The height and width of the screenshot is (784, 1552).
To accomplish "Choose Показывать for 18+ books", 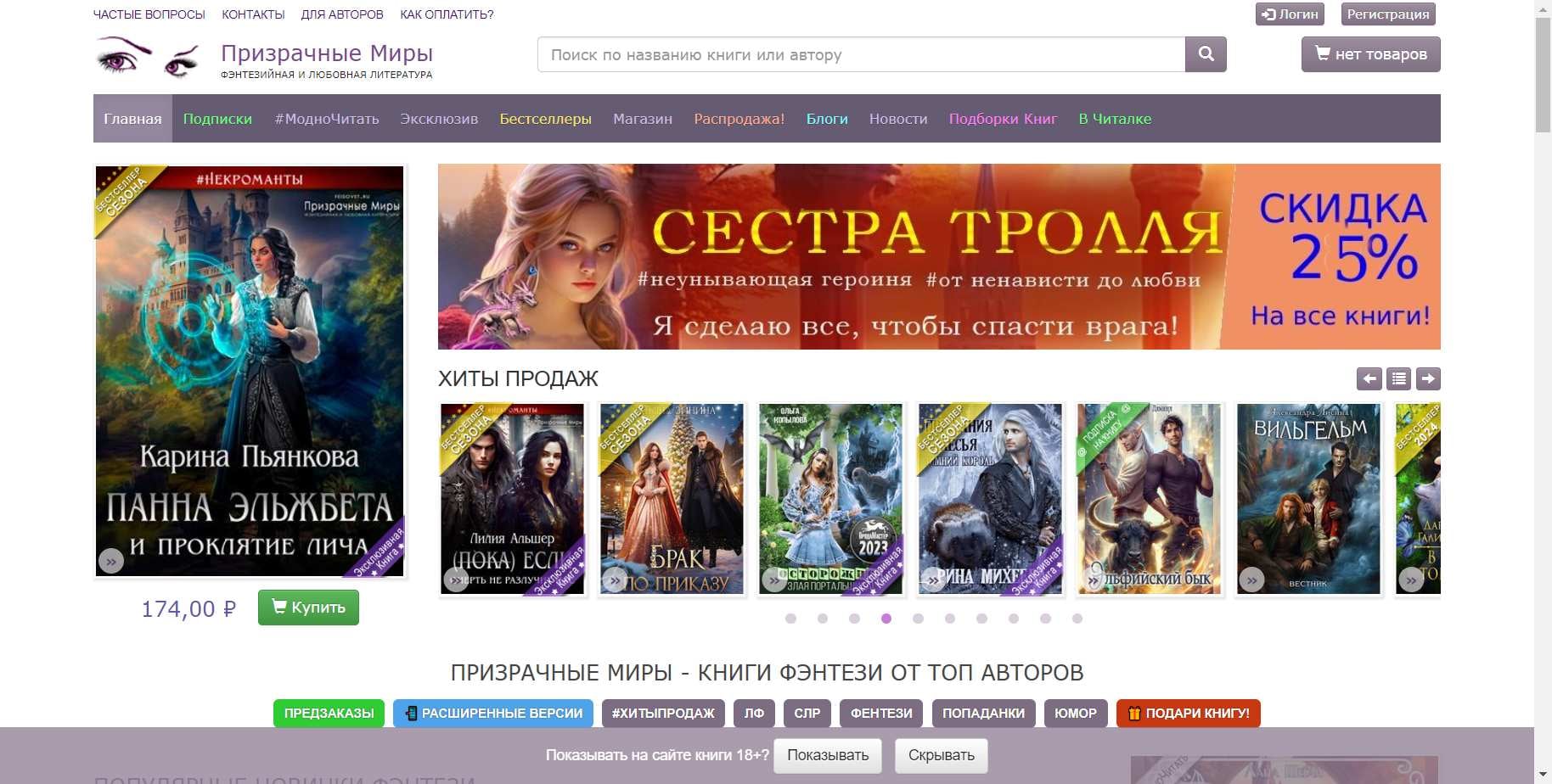I will pos(827,755).
